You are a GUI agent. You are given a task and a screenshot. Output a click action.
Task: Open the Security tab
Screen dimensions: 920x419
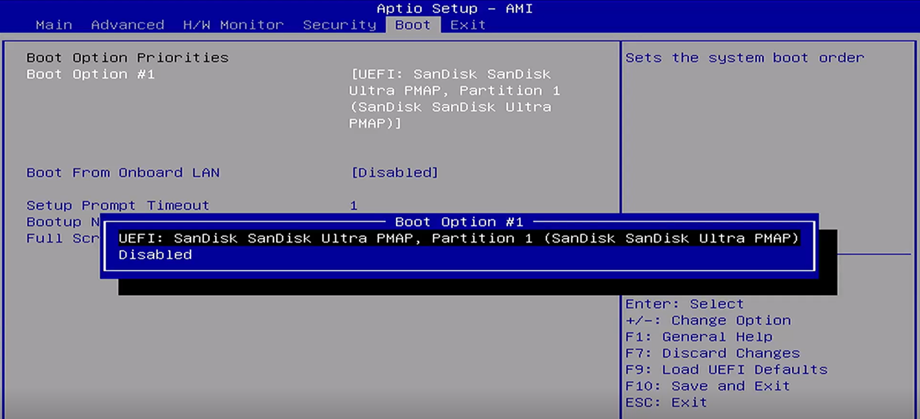[339, 25]
